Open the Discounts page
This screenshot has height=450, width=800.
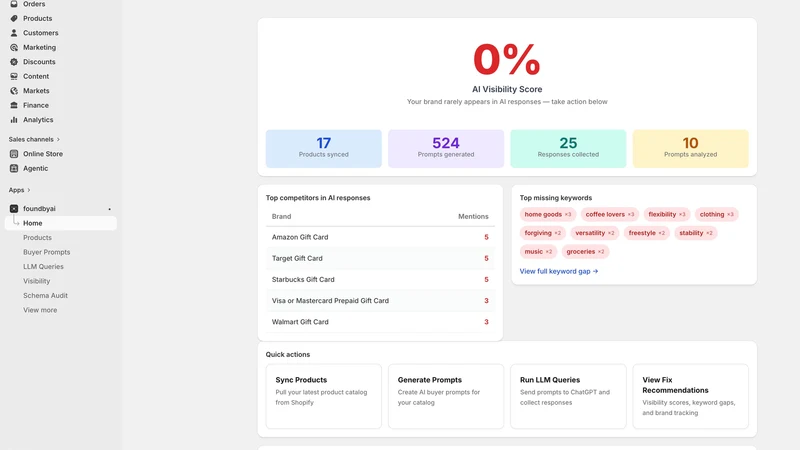pos(39,62)
